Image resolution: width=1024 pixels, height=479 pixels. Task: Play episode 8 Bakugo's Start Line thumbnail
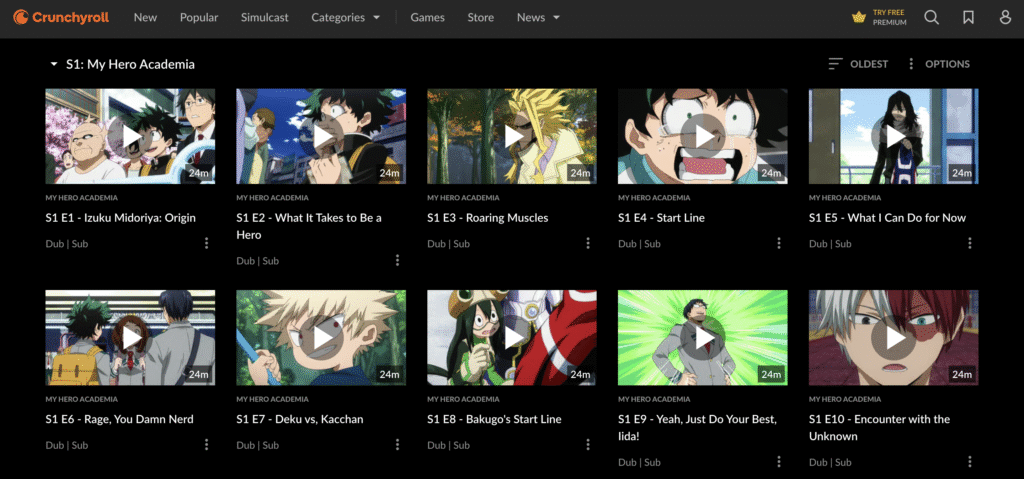(x=512, y=338)
